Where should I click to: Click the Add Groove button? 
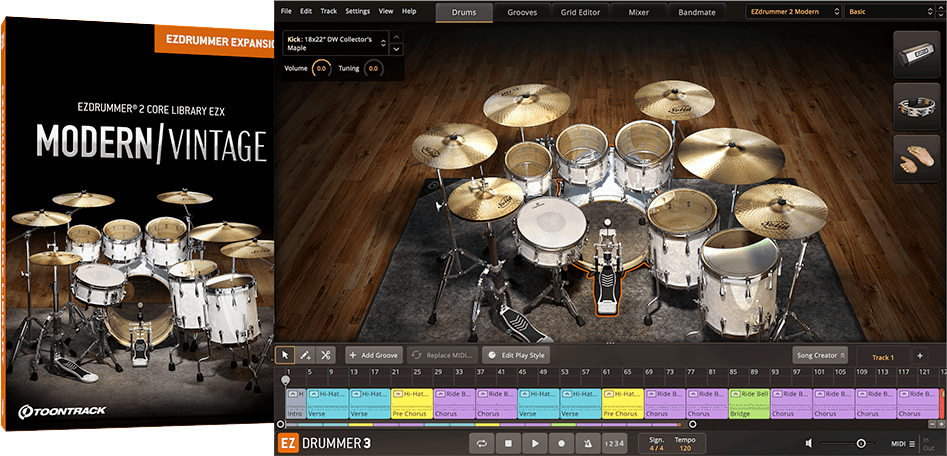point(374,355)
